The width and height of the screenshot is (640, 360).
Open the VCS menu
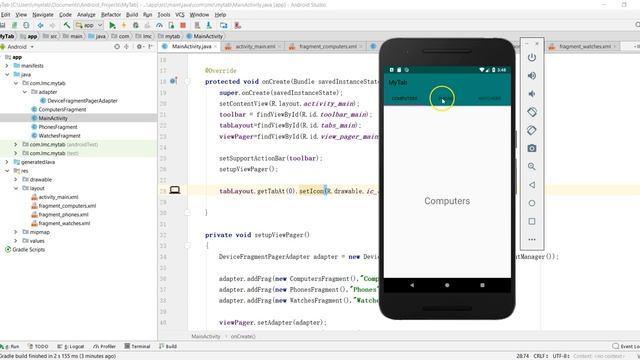point(180,15)
